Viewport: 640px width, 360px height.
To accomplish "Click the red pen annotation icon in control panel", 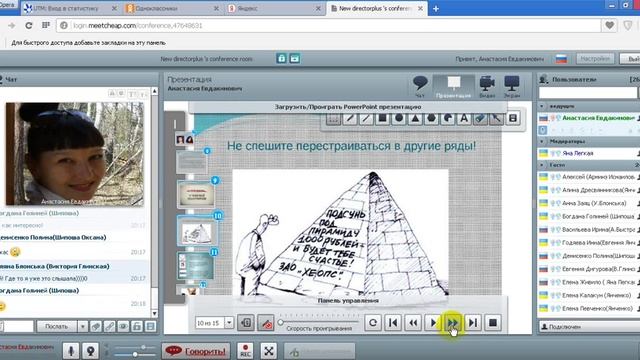I will pyautogui.click(x=266, y=323).
